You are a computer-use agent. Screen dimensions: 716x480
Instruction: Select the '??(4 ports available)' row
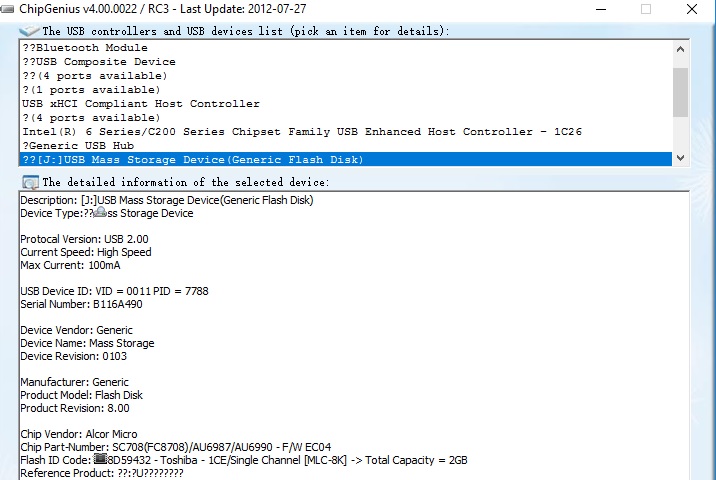[346, 76]
